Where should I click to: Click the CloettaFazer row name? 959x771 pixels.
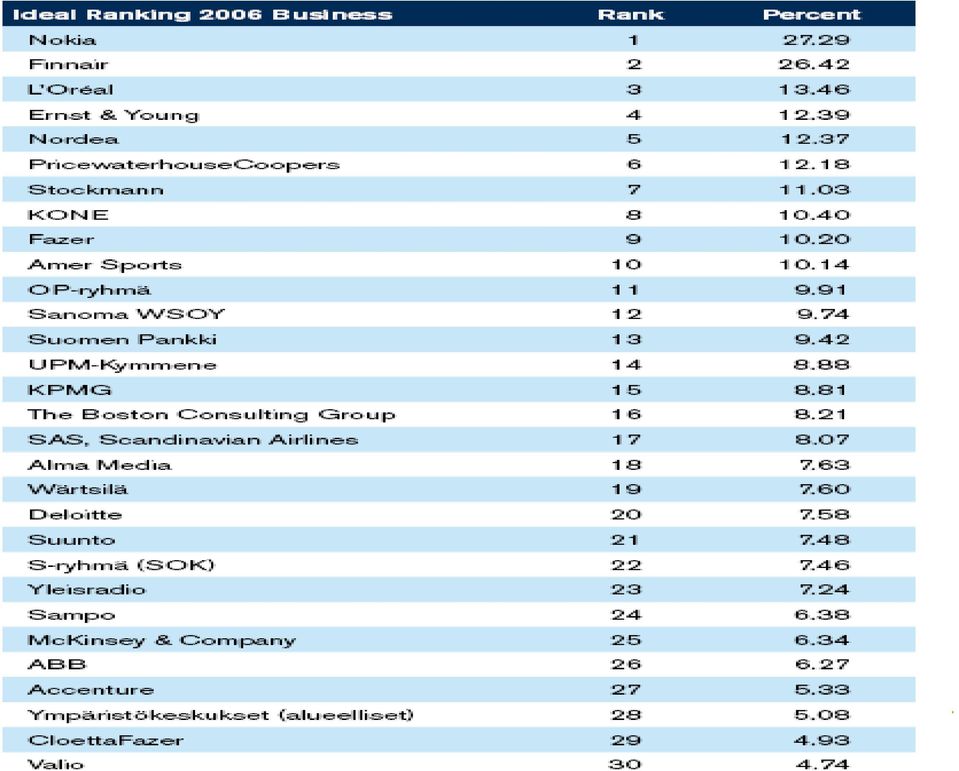pos(106,740)
